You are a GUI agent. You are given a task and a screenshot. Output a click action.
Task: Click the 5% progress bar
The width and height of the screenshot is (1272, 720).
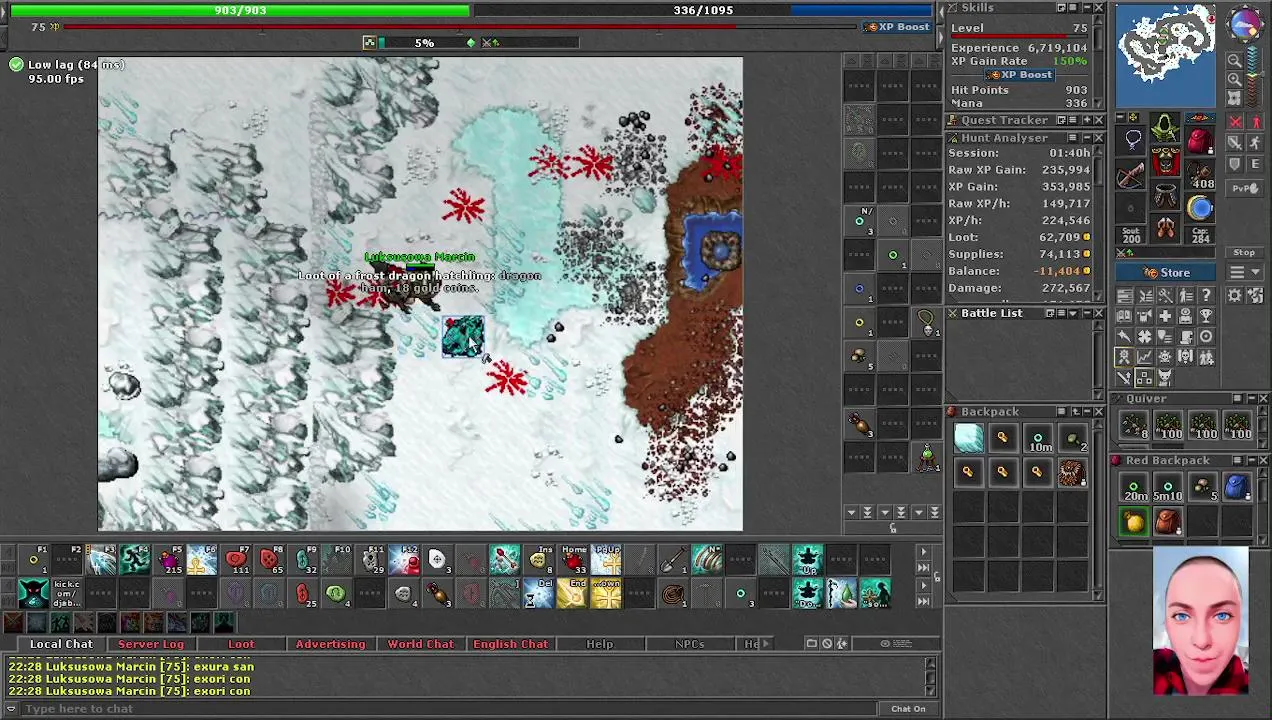tap(424, 42)
